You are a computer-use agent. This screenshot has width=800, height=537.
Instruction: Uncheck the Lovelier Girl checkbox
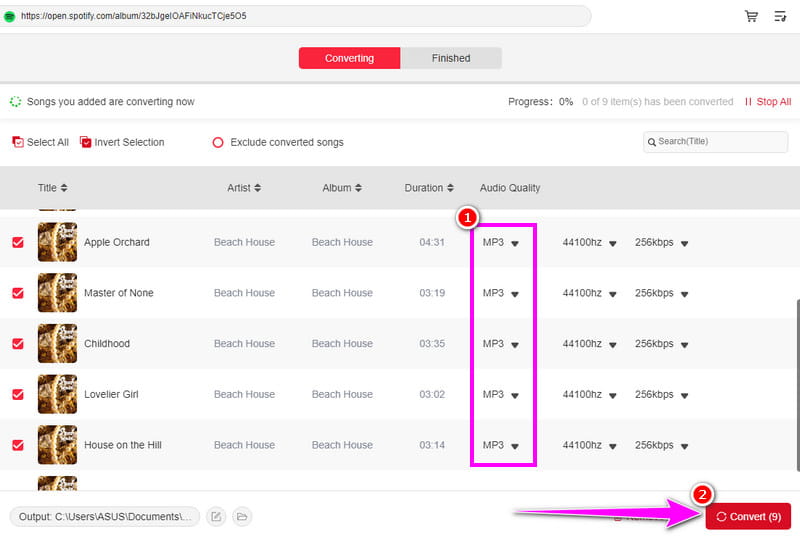tap(18, 394)
